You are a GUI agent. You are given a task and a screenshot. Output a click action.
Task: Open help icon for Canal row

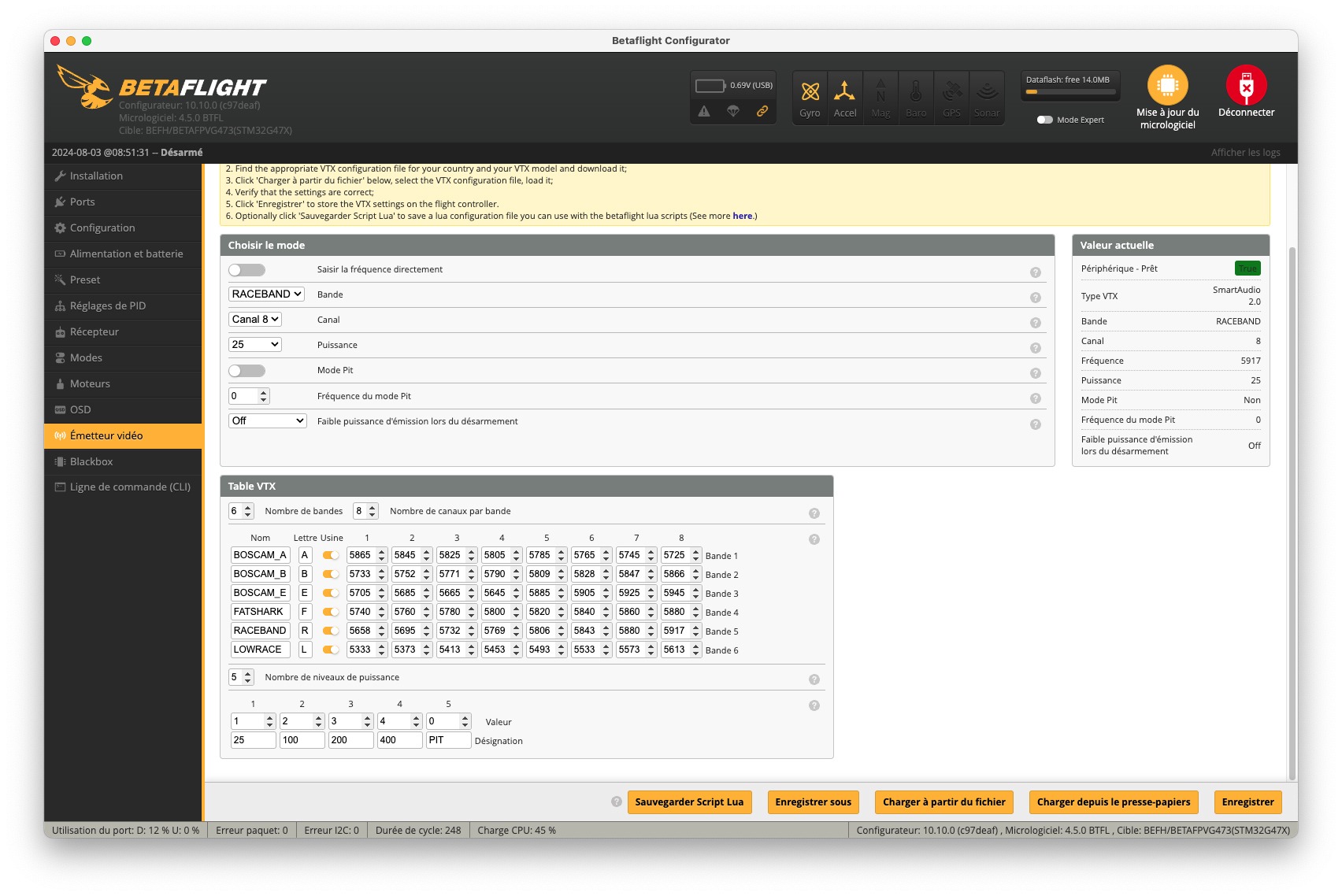pos(1036,323)
